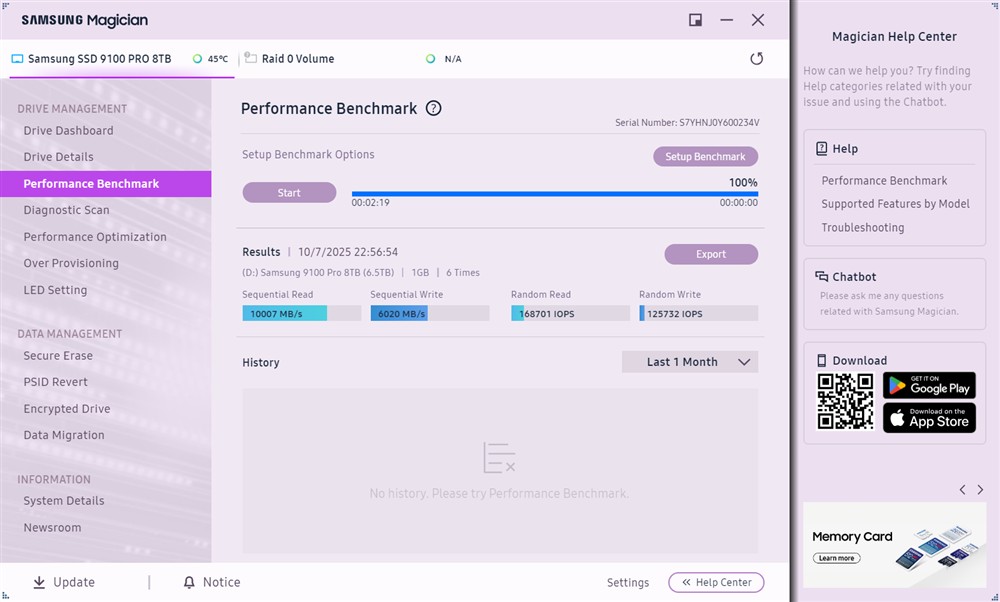
Task: Click the help question mark next to Performance Benchmark
Action: 433,109
